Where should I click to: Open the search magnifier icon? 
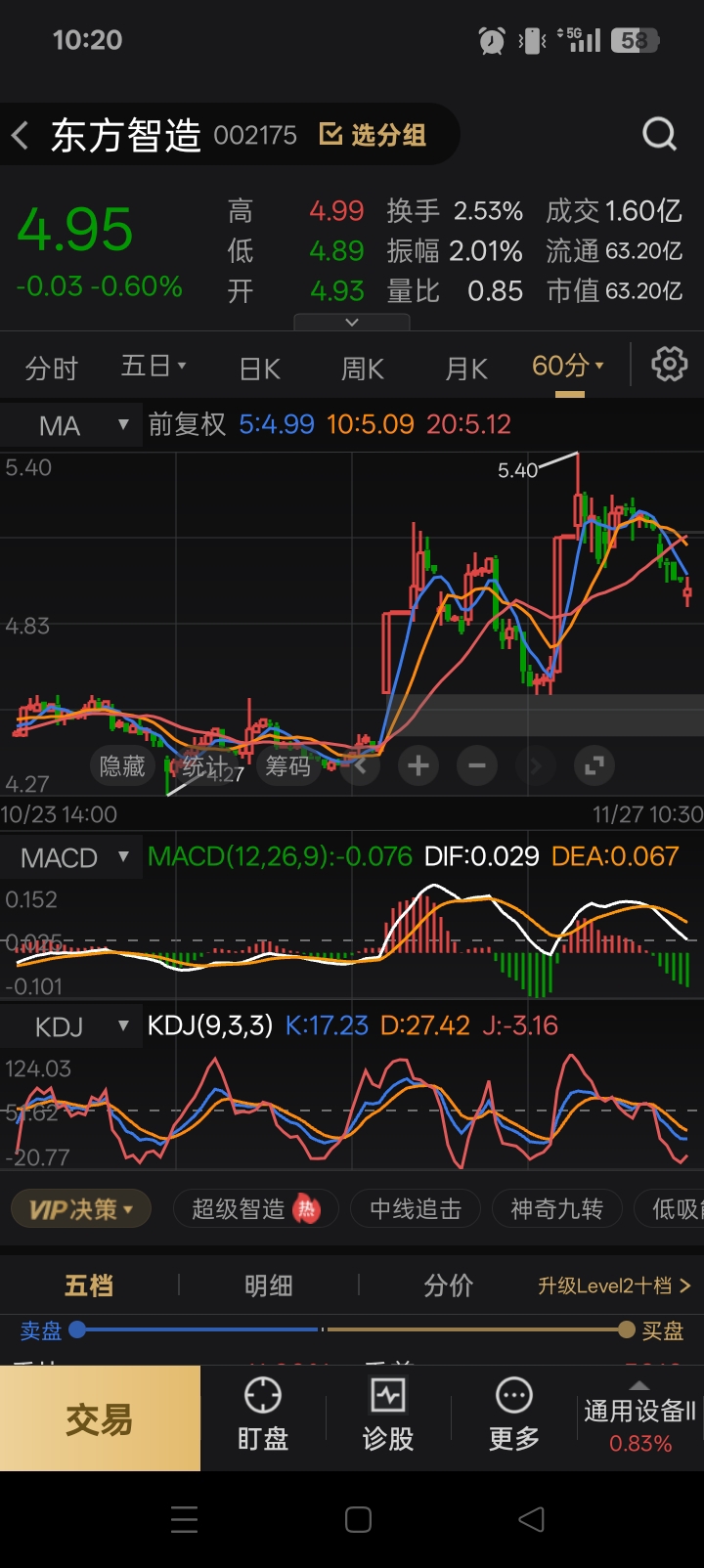pos(659,134)
